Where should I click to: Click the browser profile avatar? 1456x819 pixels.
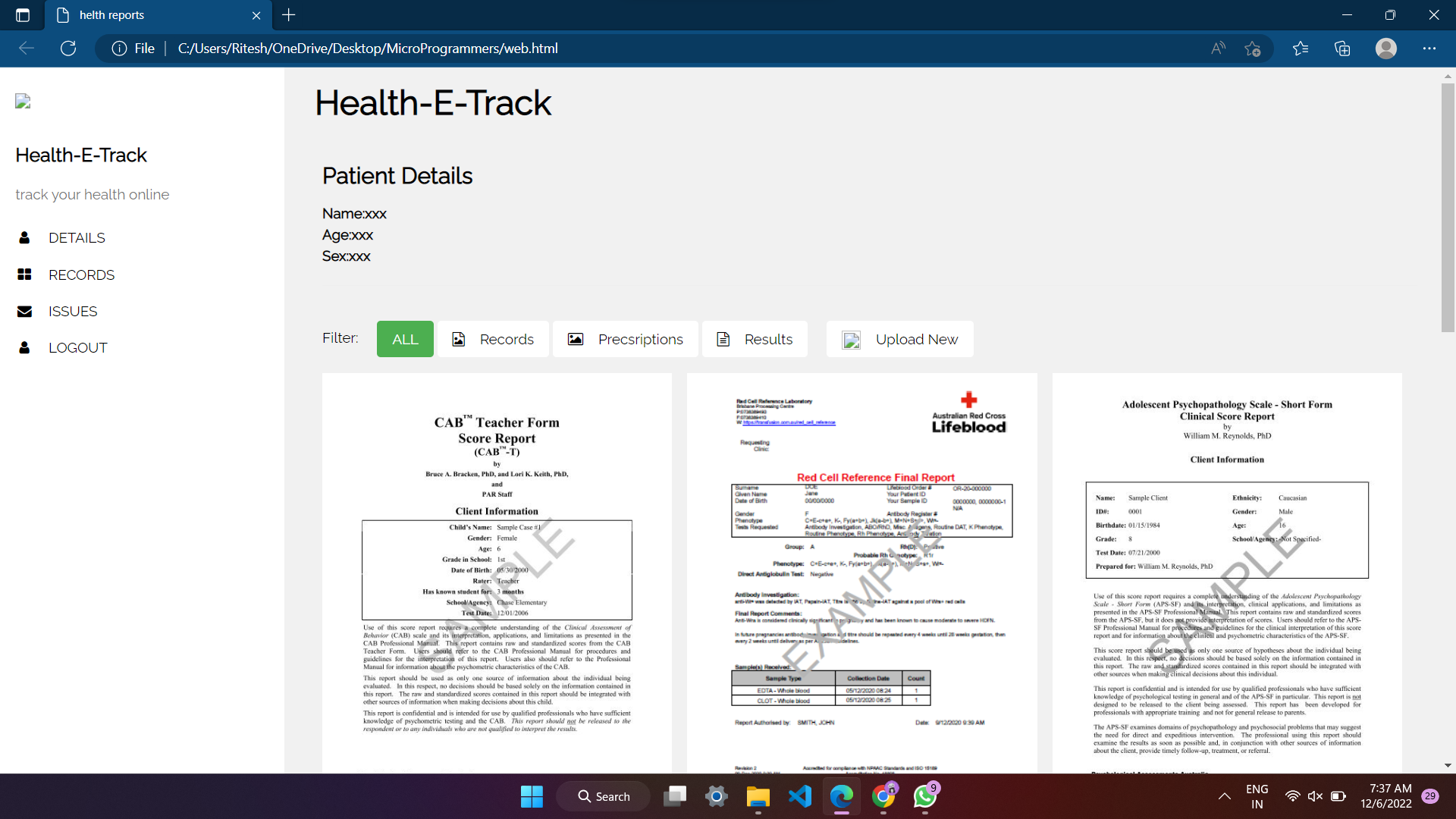click(x=1386, y=48)
